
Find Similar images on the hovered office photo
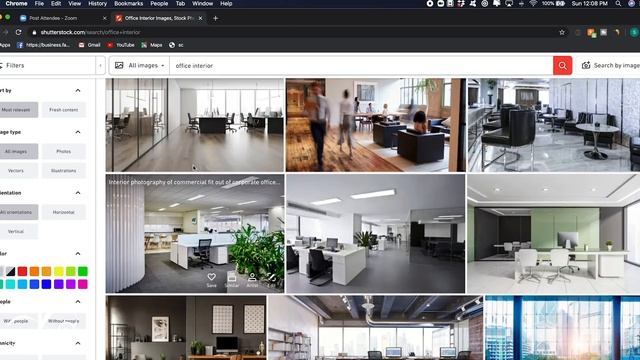click(x=232, y=280)
